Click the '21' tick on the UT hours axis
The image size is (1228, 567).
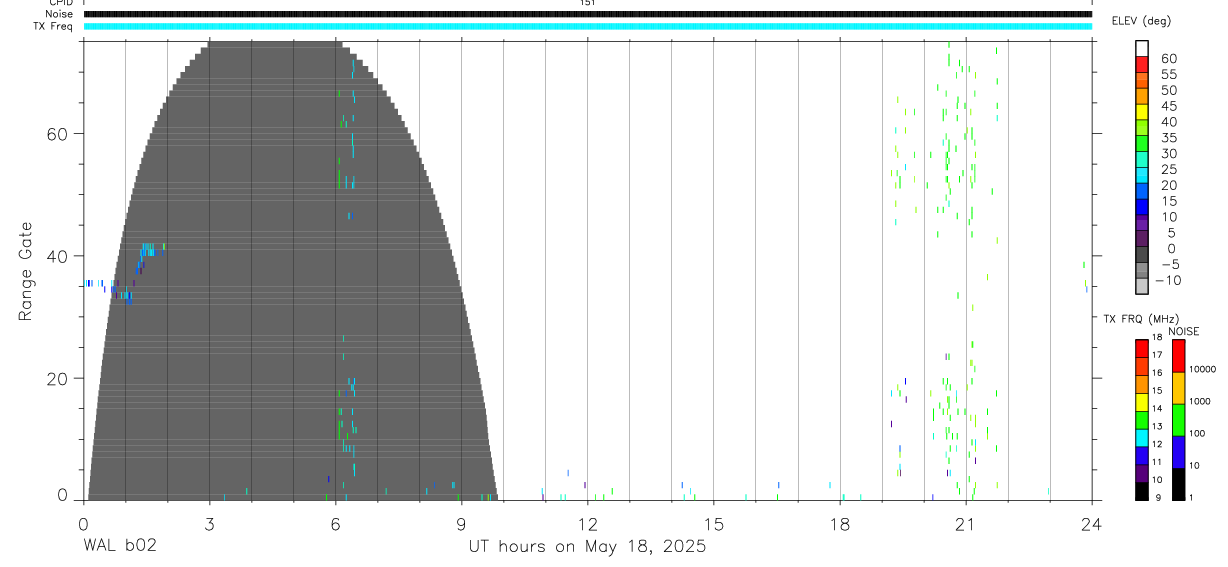click(x=965, y=523)
